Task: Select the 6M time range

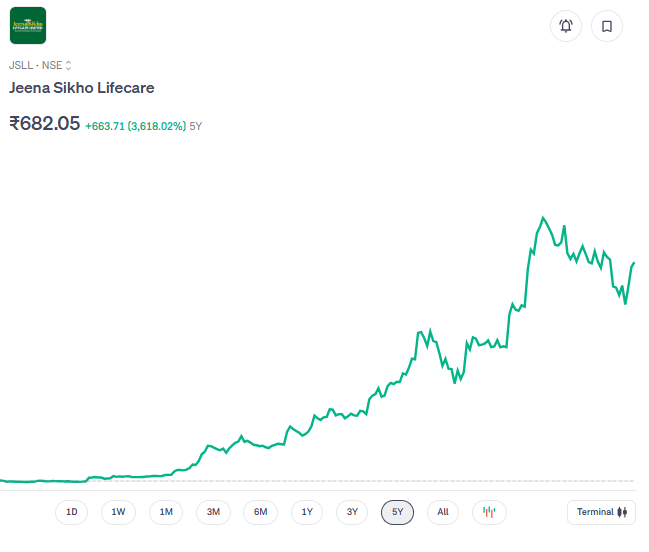Action: [x=260, y=512]
